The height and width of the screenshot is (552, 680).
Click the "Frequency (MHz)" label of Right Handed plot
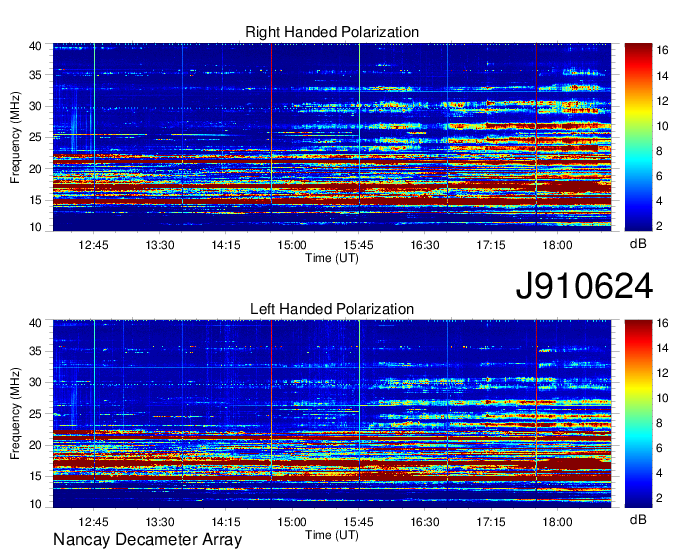[15, 137]
